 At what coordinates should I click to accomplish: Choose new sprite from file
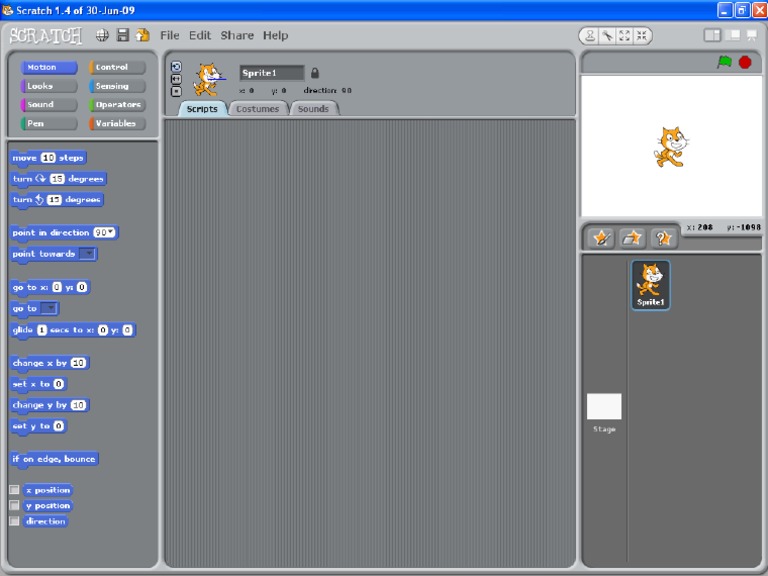pos(632,239)
